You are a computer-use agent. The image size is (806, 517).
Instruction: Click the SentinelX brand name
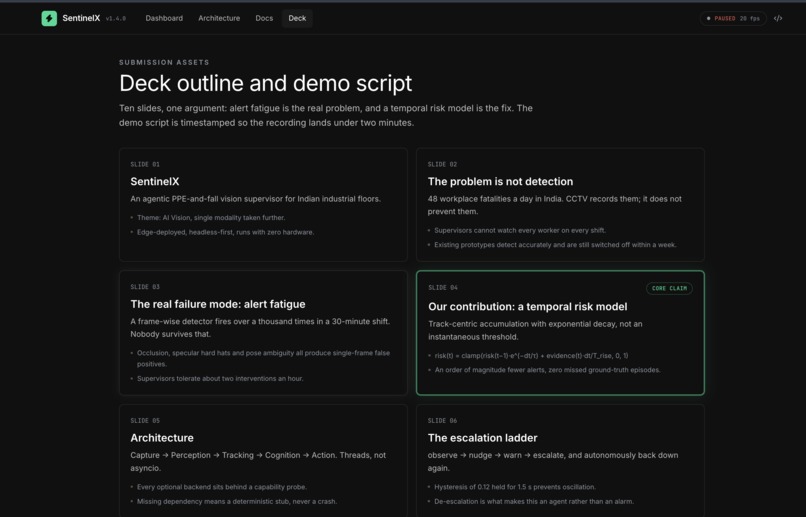81,19
